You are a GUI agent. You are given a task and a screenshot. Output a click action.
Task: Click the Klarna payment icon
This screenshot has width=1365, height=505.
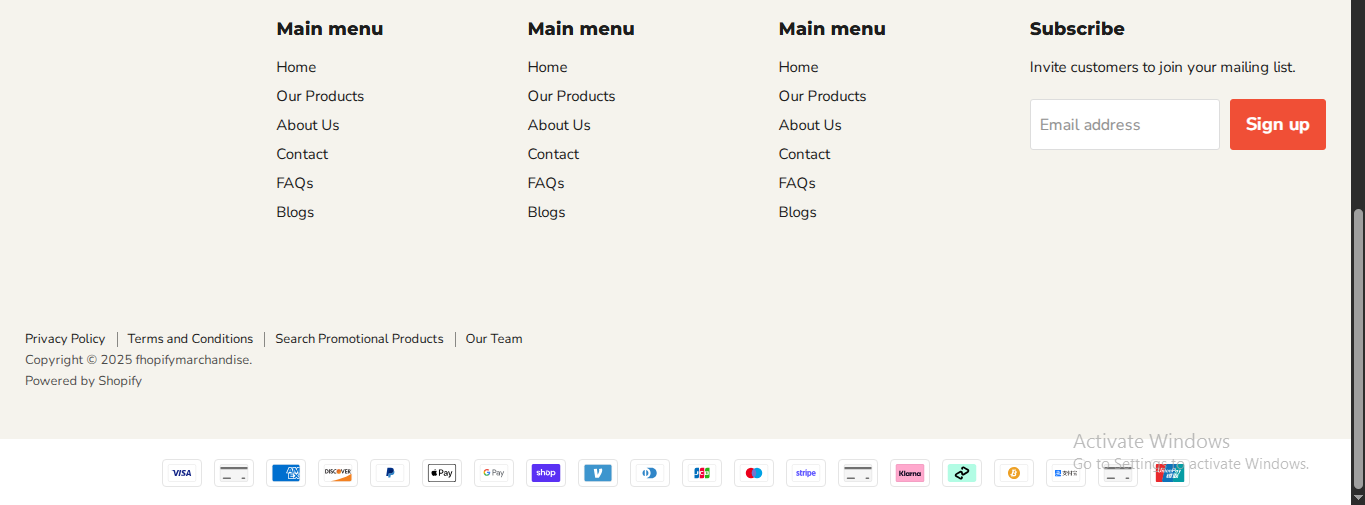[910, 473]
